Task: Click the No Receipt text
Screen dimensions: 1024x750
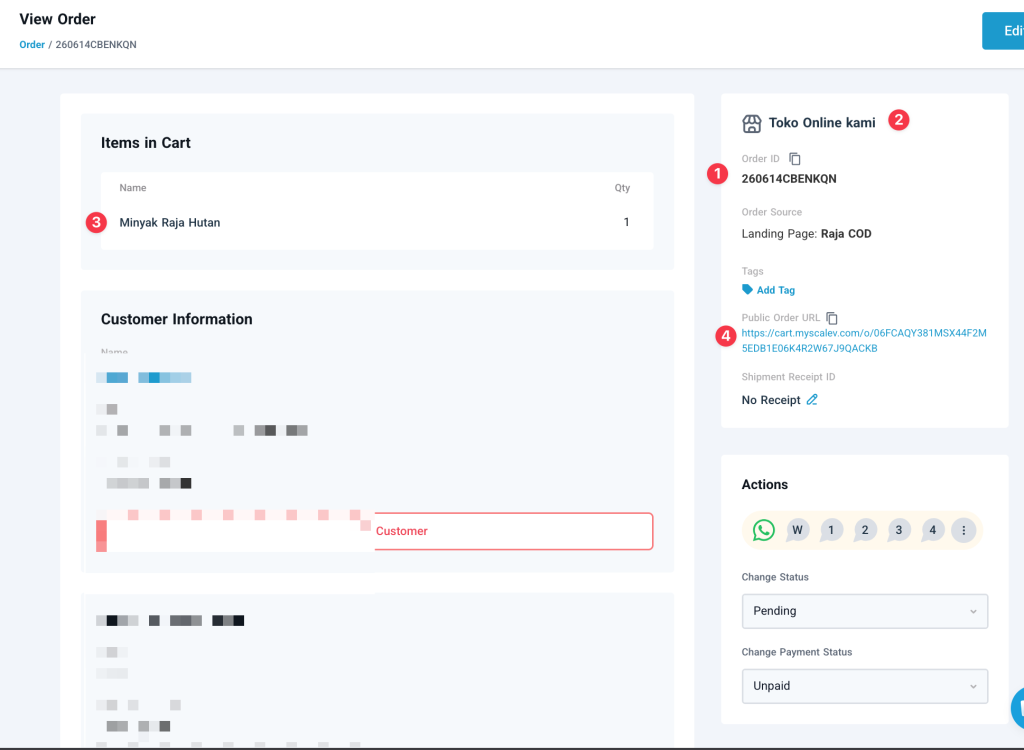Action: coord(771,400)
